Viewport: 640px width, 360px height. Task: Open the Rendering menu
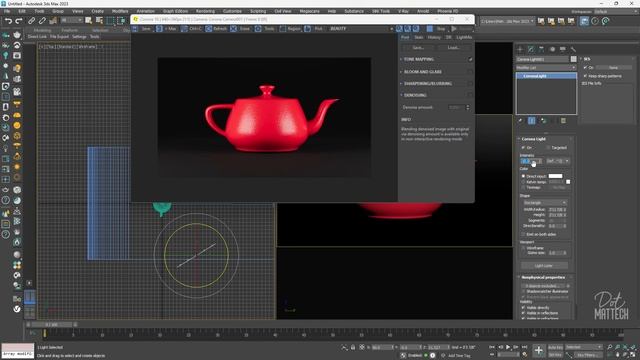pyautogui.click(x=205, y=11)
